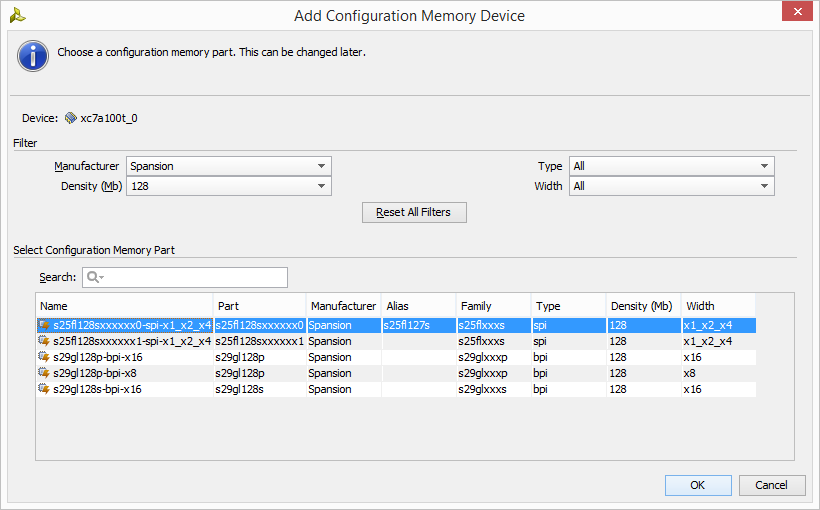Sort by Manufacturer column header
Viewport: 820px width, 510px height.
(344, 306)
